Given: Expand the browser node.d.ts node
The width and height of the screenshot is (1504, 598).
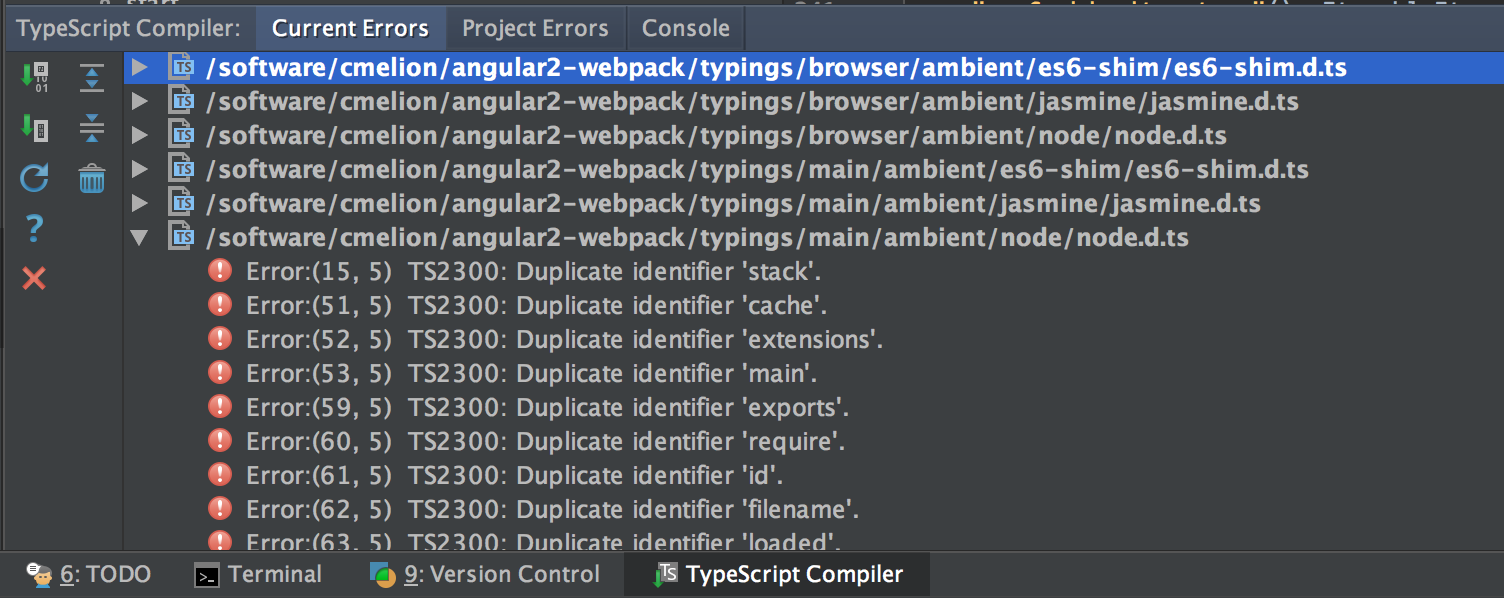Looking at the screenshot, I should pyautogui.click(x=140, y=135).
